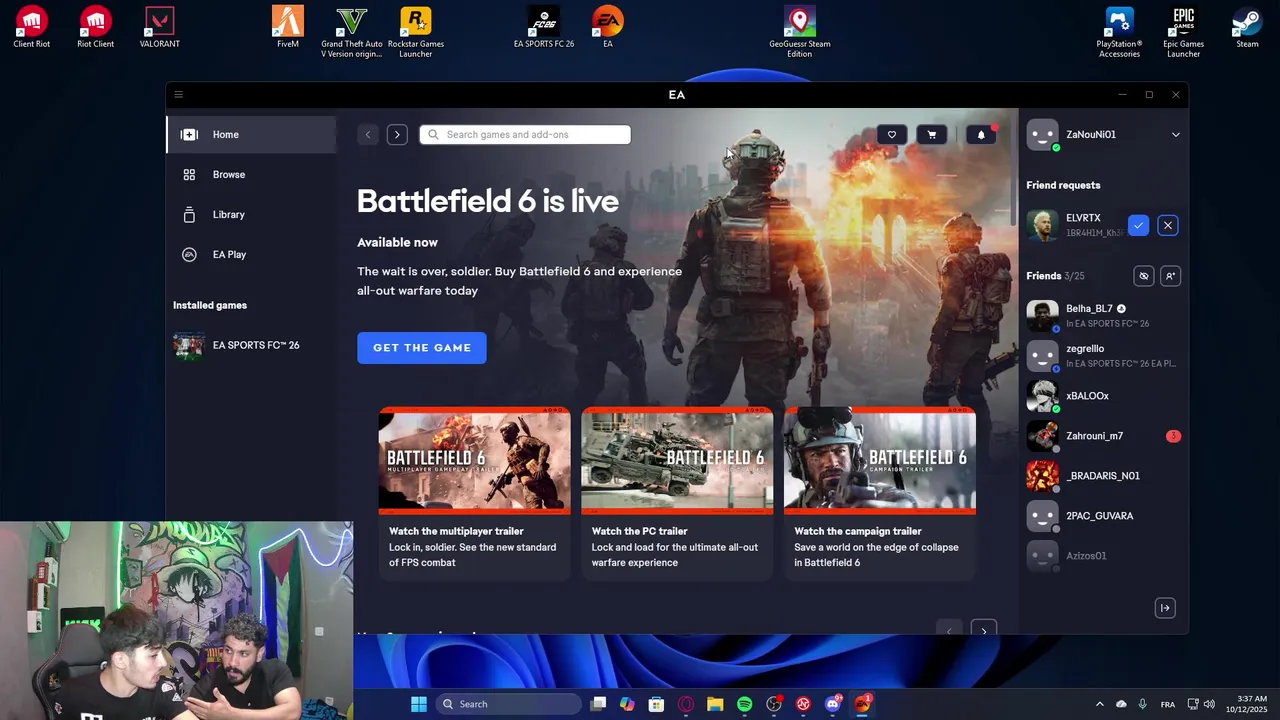Open Epic Games Launcher shortcut
Image resolution: width=1280 pixels, height=720 pixels.
pyautogui.click(x=1184, y=32)
